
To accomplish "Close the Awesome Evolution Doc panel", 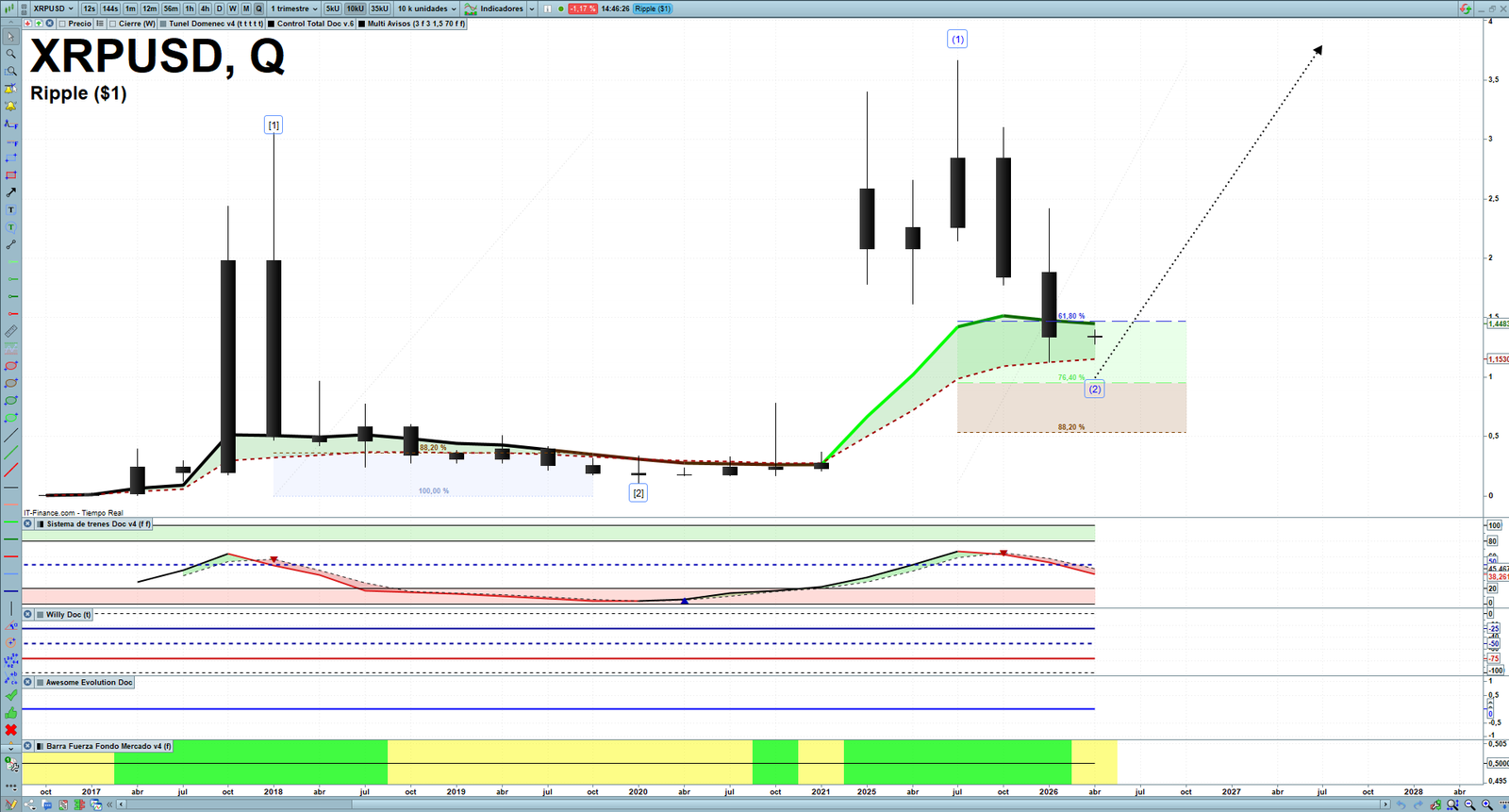I will point(28,682).
